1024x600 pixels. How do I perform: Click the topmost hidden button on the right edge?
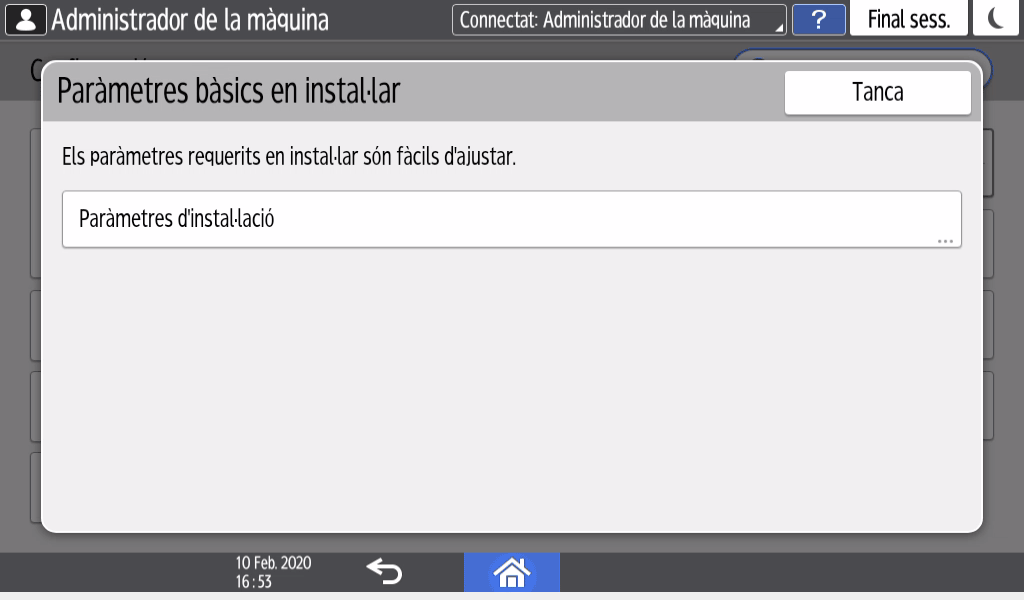[x=989, y=162]
